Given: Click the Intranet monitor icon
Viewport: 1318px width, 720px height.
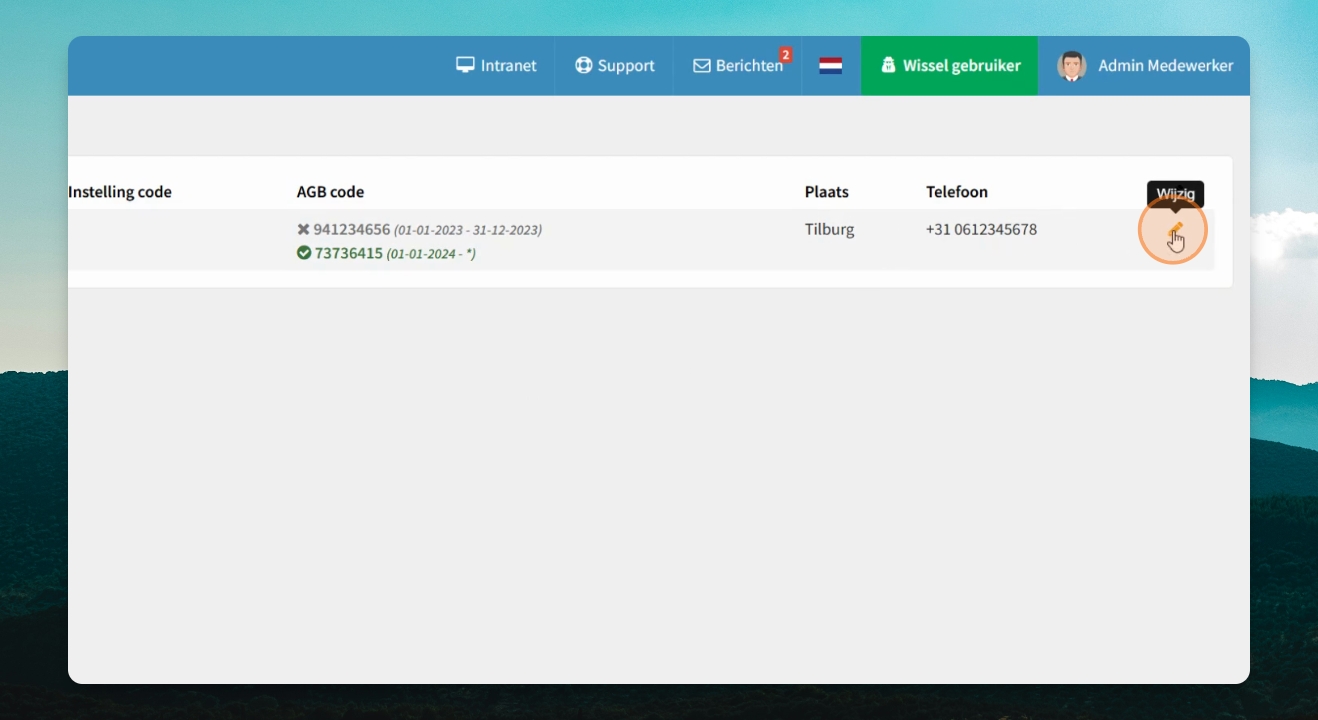Looking at the screenshot, I should coord(465,65).
